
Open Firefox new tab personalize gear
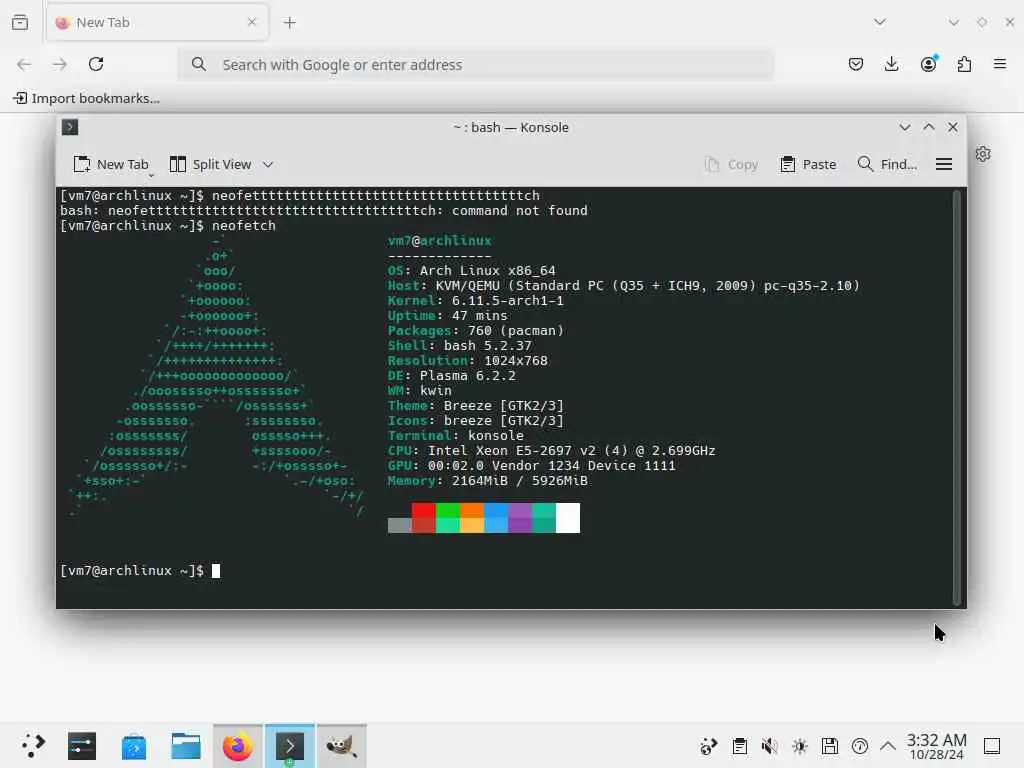point(983,154)
